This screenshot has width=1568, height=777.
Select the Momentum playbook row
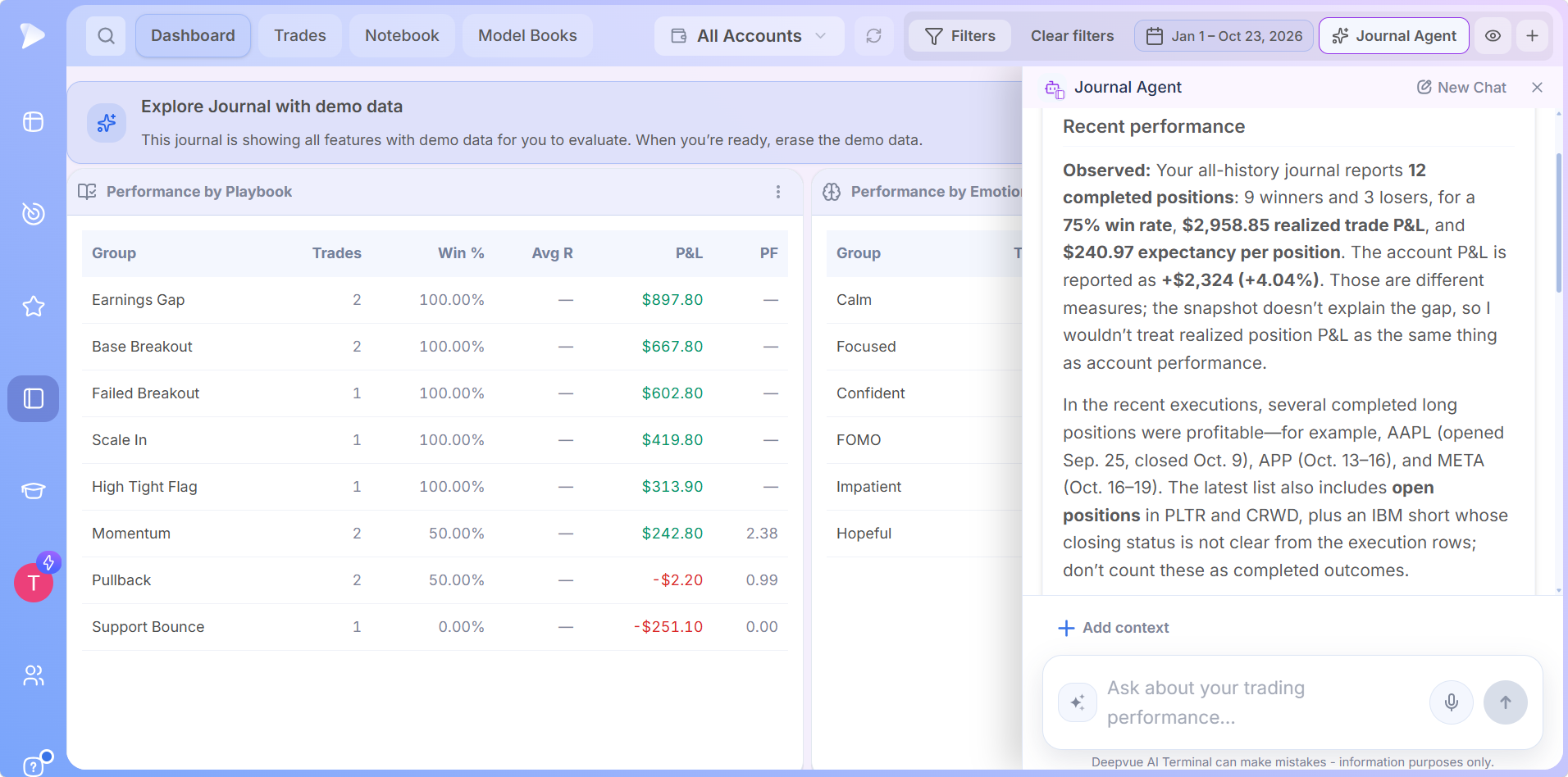click(x=435, y=534)
